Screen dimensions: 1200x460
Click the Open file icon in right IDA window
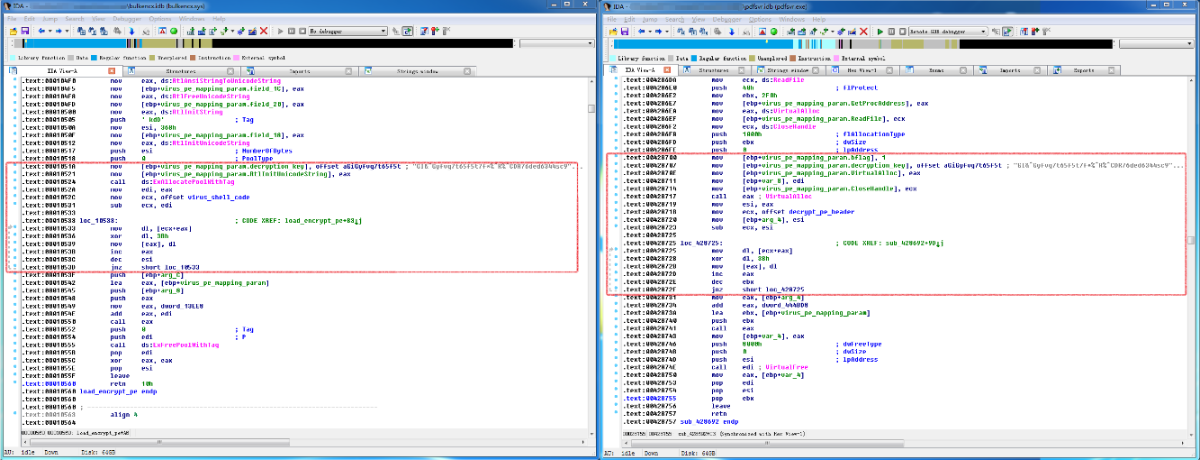(614, 31)
